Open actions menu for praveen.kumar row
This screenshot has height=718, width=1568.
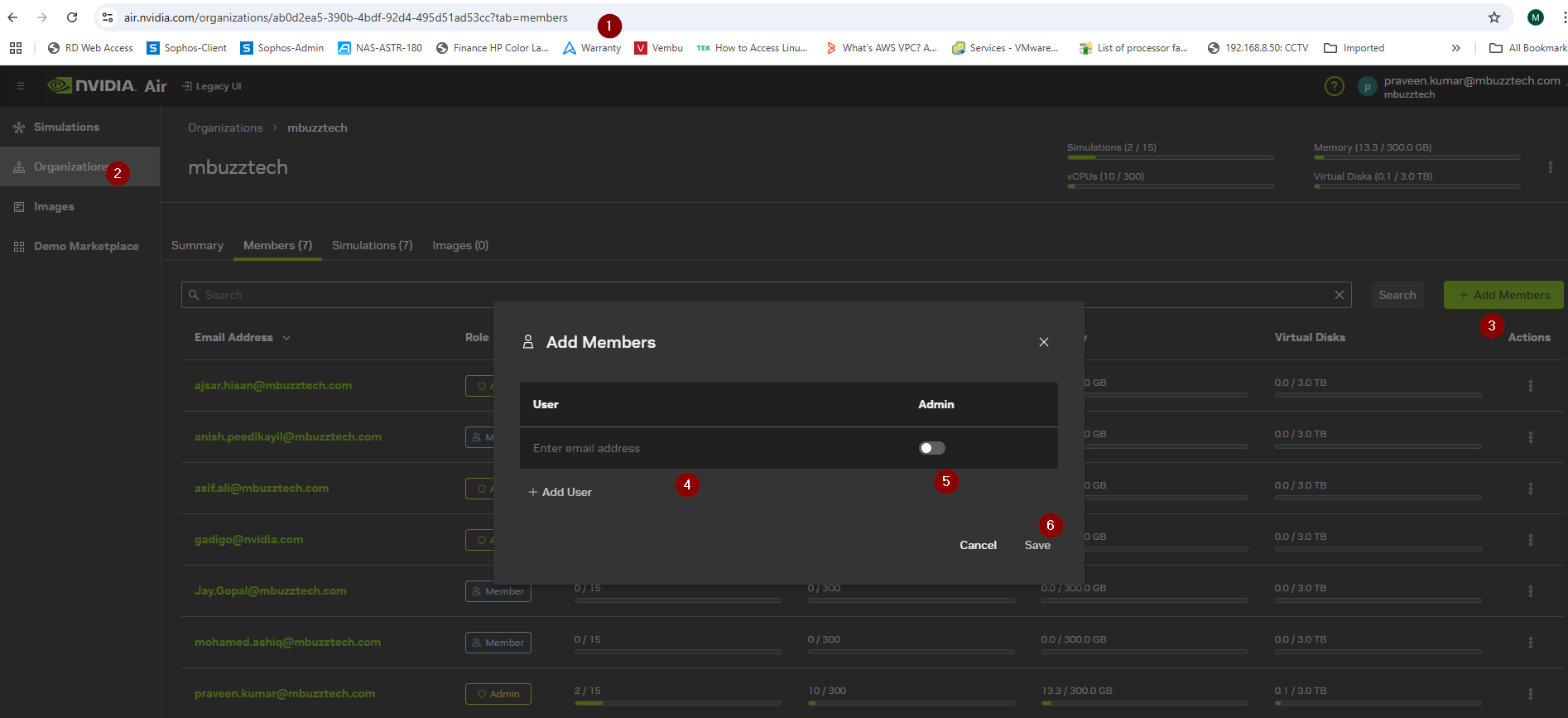1530,694
